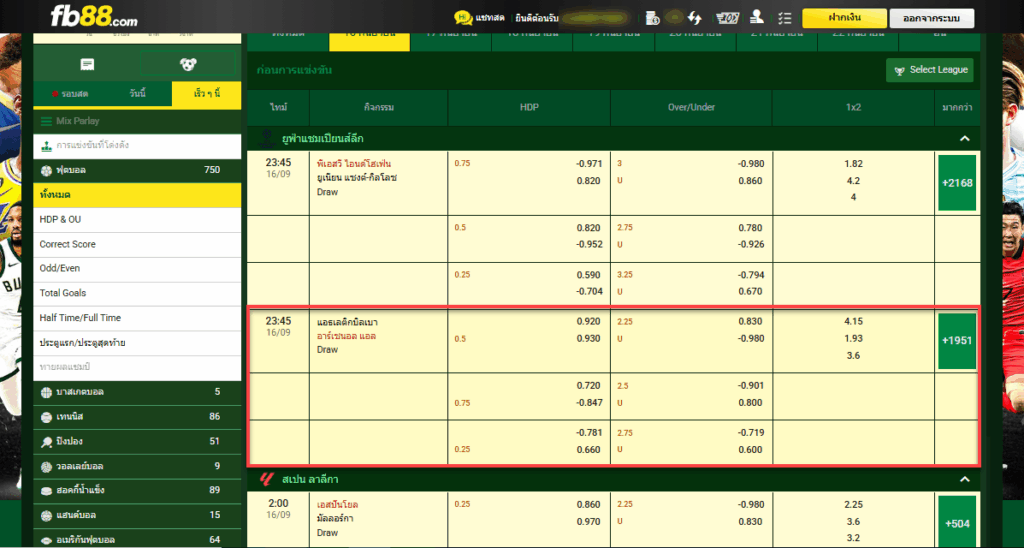Click Over 3.25 odds -0.794
The width and height of the screenshot is (1024, 548).
(x=751, y=275)
